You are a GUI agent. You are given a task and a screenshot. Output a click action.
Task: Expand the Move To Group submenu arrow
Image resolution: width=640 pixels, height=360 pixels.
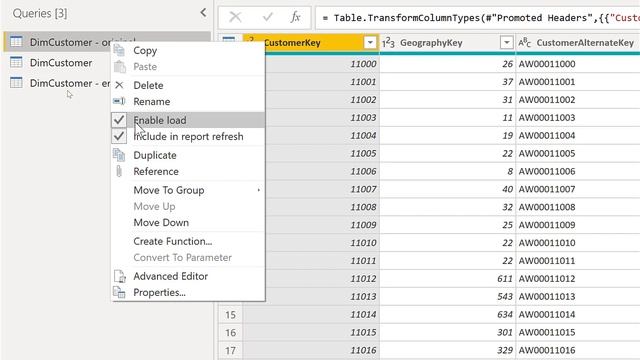[258, 190]
